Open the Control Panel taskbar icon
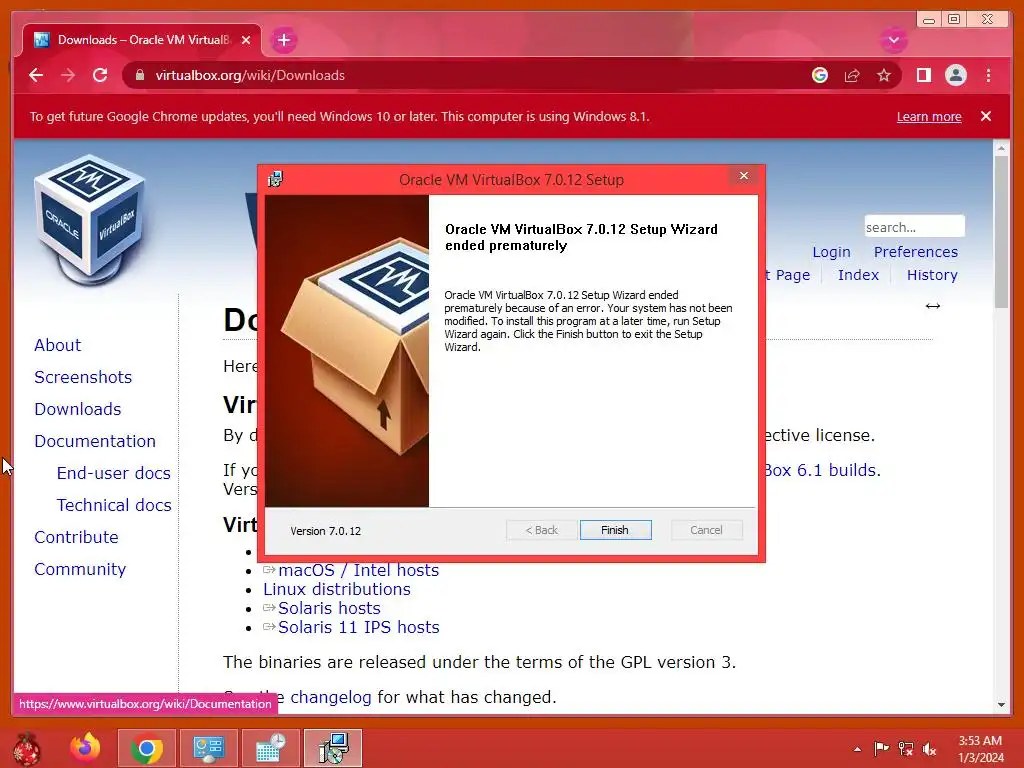 pyautogui.click(x=208, y=748)
